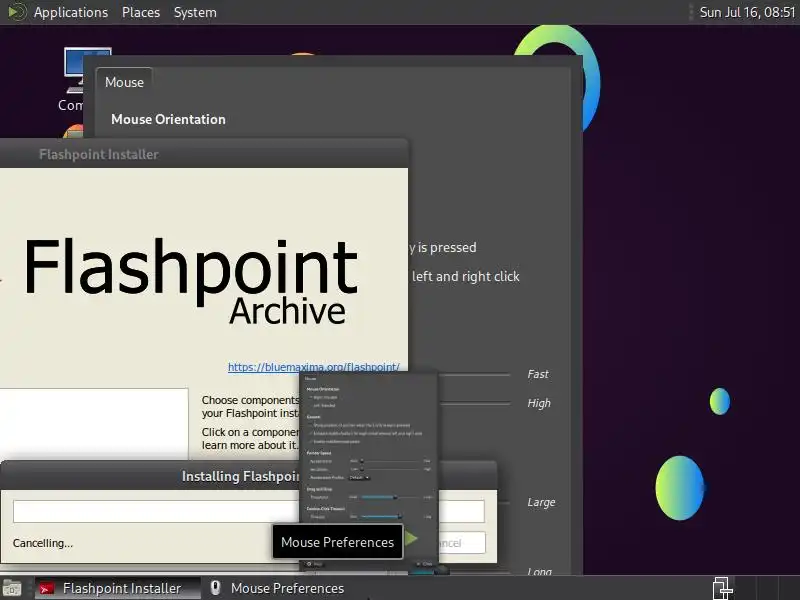Open the bluemaxima.org/flashpoint link
This screenshot has width=800, height=600.
point(313,367)
